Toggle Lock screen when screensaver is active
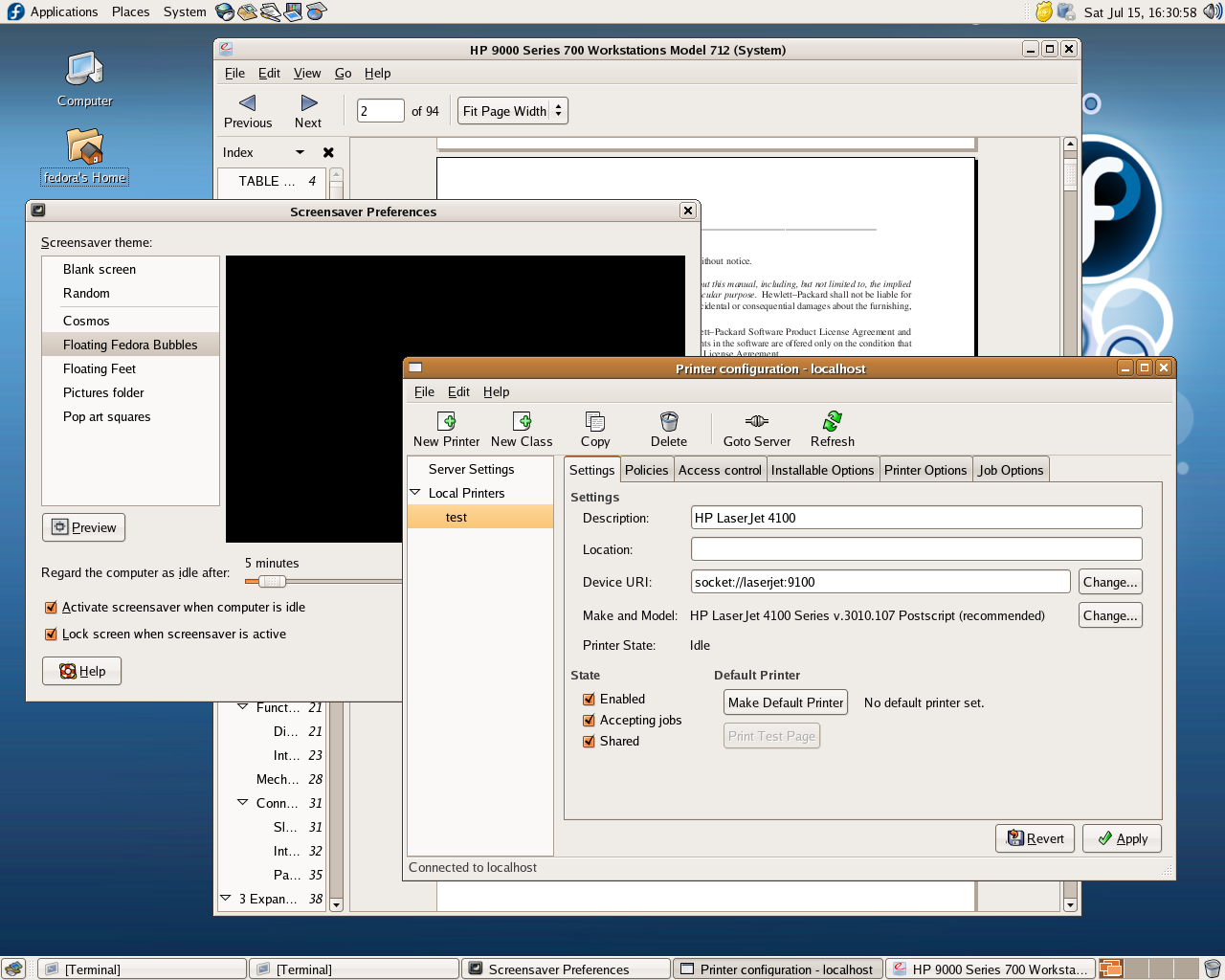Screen dimensions: 1225x980 coord(51,635)
